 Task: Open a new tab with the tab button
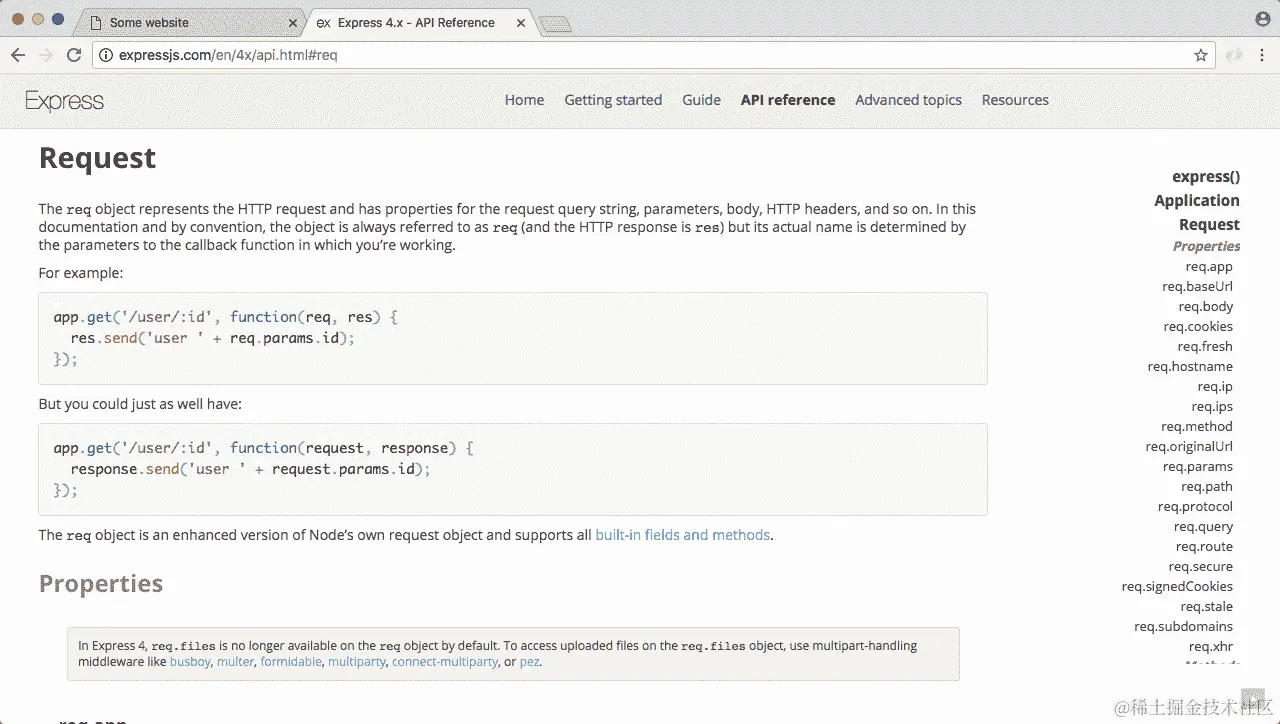(x=555, y=24)
